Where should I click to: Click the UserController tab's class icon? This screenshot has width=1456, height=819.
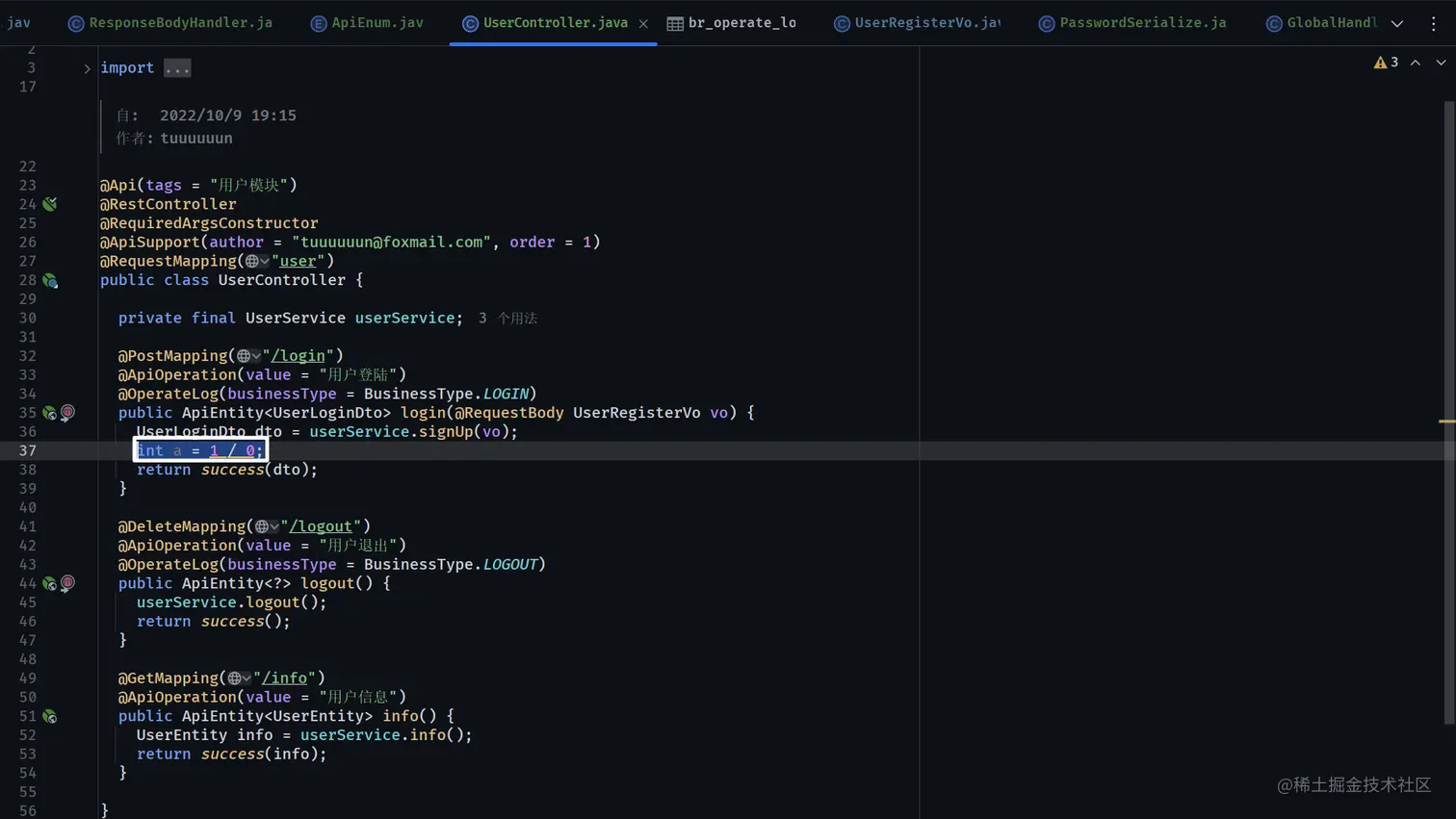[470, 23]
